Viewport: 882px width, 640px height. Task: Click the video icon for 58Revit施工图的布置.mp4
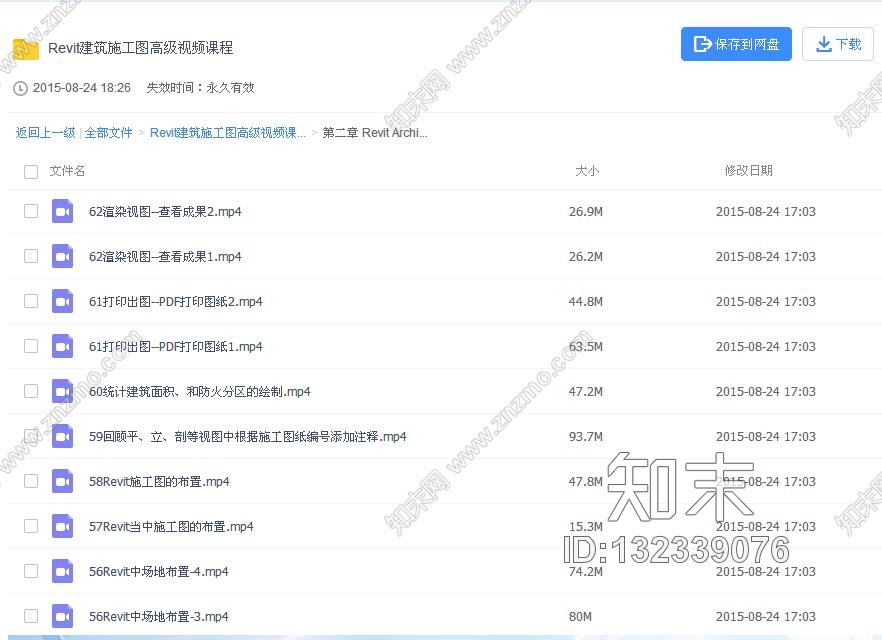(x=62, y=481)
